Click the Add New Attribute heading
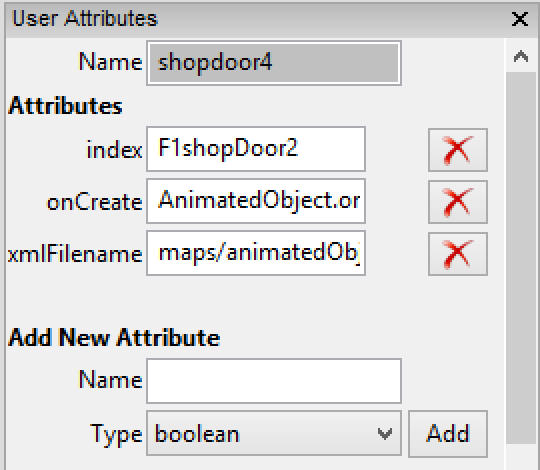This screenshot has height=470, width=540. coord(114,337)
